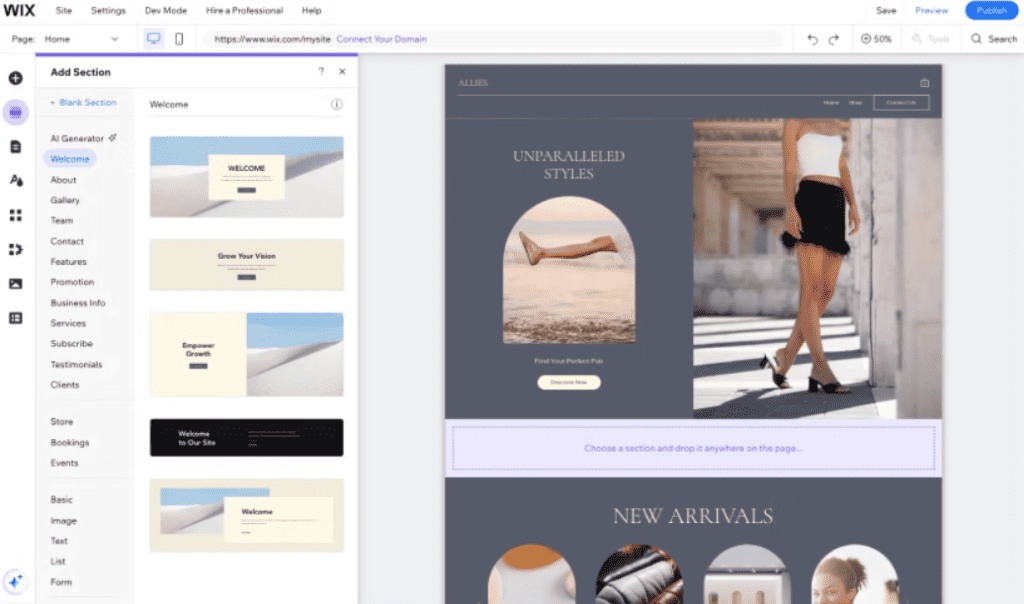Select the Subscribe section category

pos(71,343)
